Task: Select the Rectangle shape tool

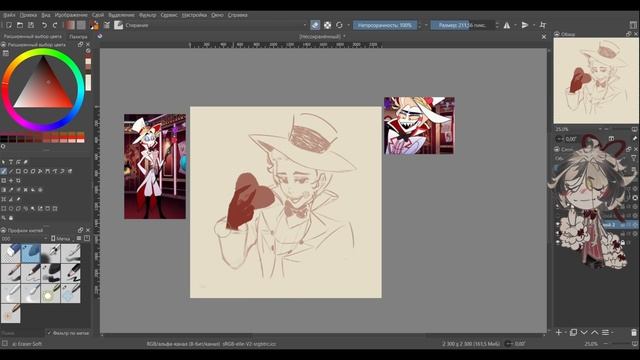Action: click(18, 171)
